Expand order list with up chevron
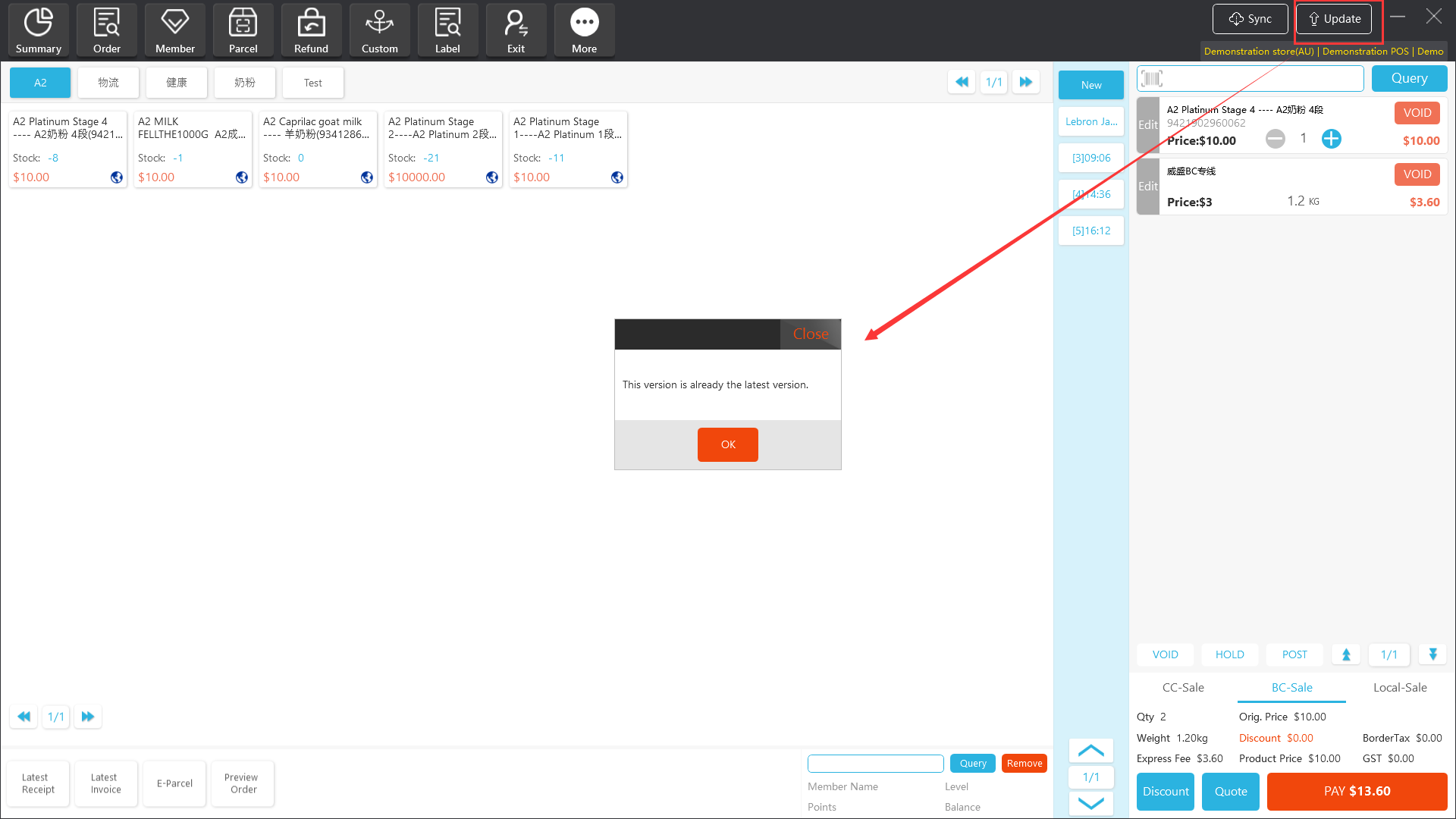The height and width of the screenshot is (819, 1456). coord(1090,751)
